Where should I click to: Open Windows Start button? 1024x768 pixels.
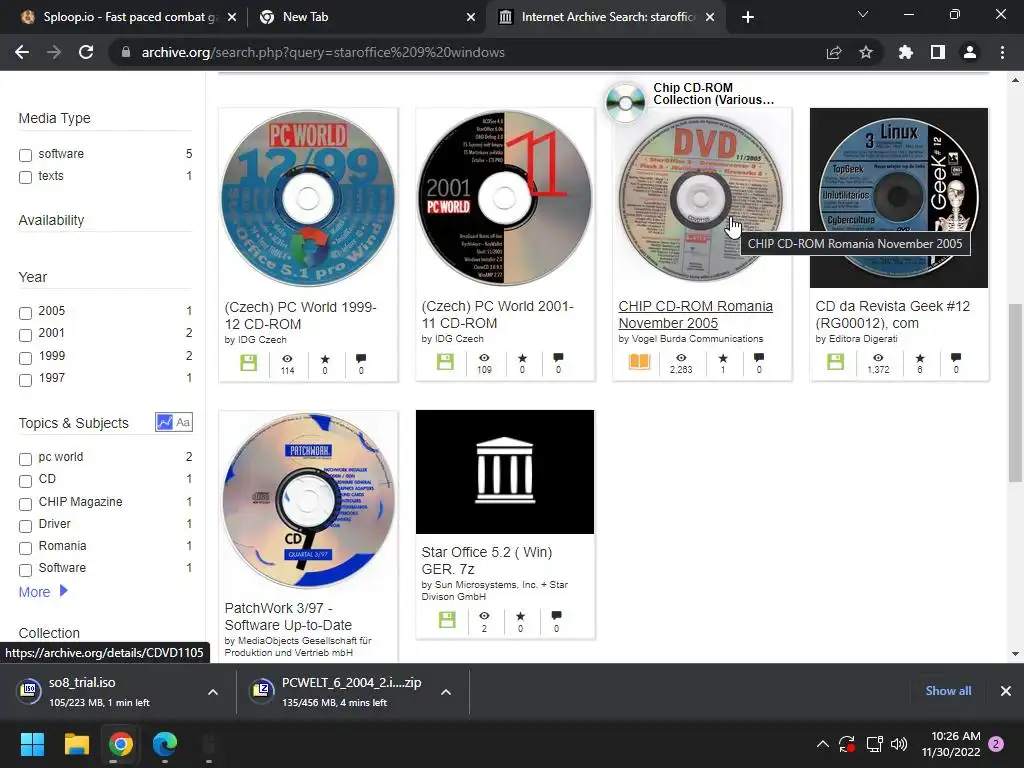[32, 744]
